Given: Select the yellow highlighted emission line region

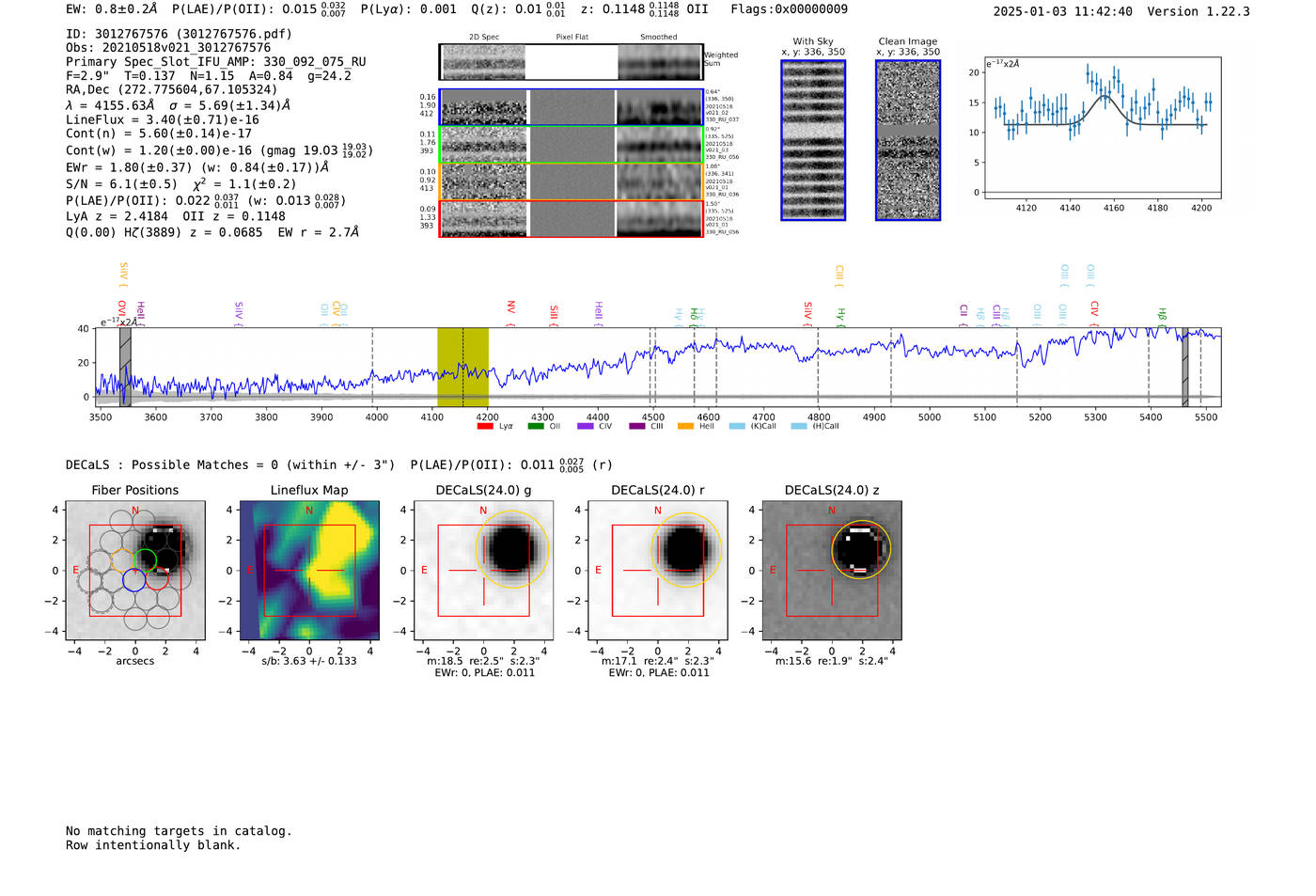Looking at the screenshot, I should [462, 367].
